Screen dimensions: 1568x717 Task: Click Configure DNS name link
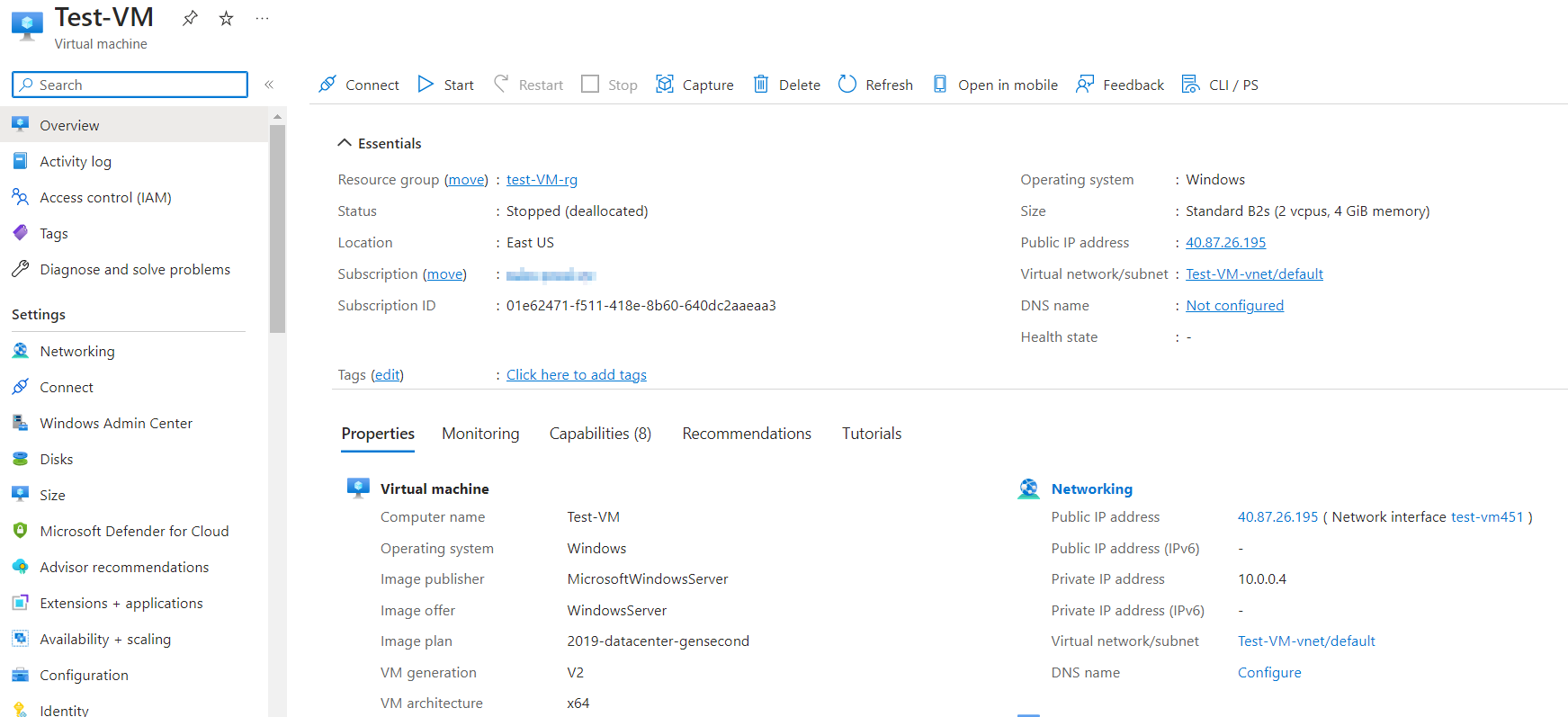[1269, 673]
